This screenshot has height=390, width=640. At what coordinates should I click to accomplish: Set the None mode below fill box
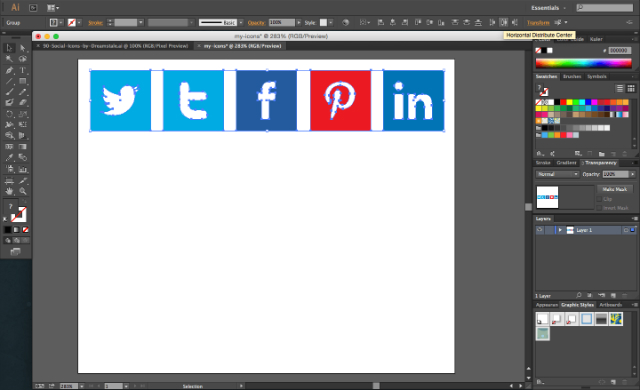point(25,230)
